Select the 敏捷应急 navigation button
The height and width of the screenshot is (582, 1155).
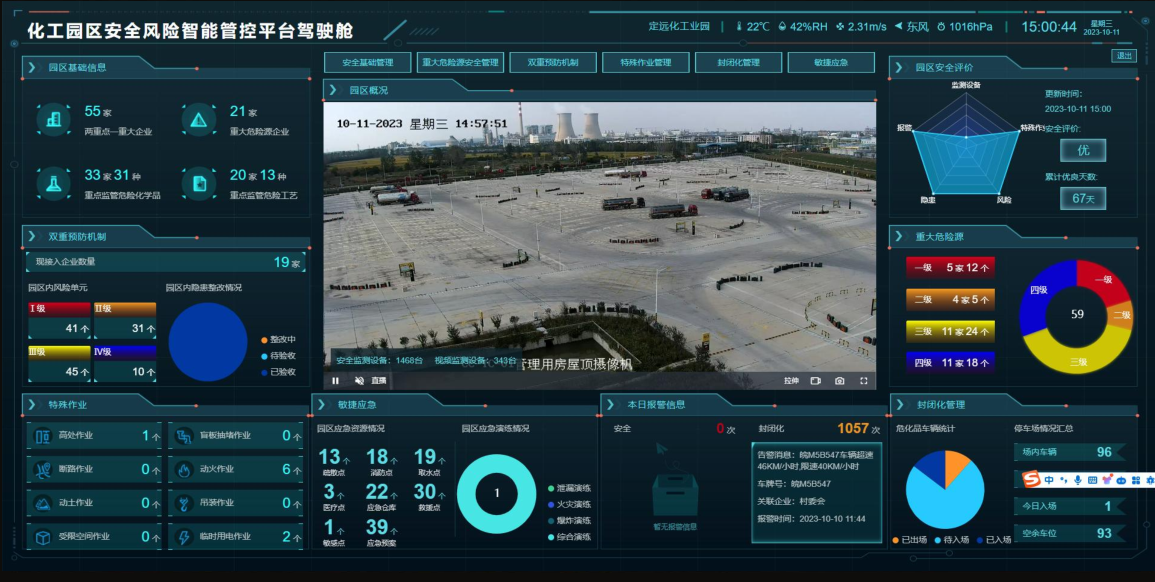pyautogui.click(x=832, y=63)
